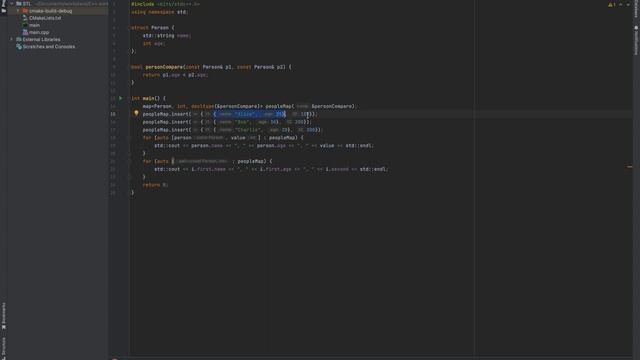
Task: Open CMakeLists.txt in the project tree
Action: 45,18
